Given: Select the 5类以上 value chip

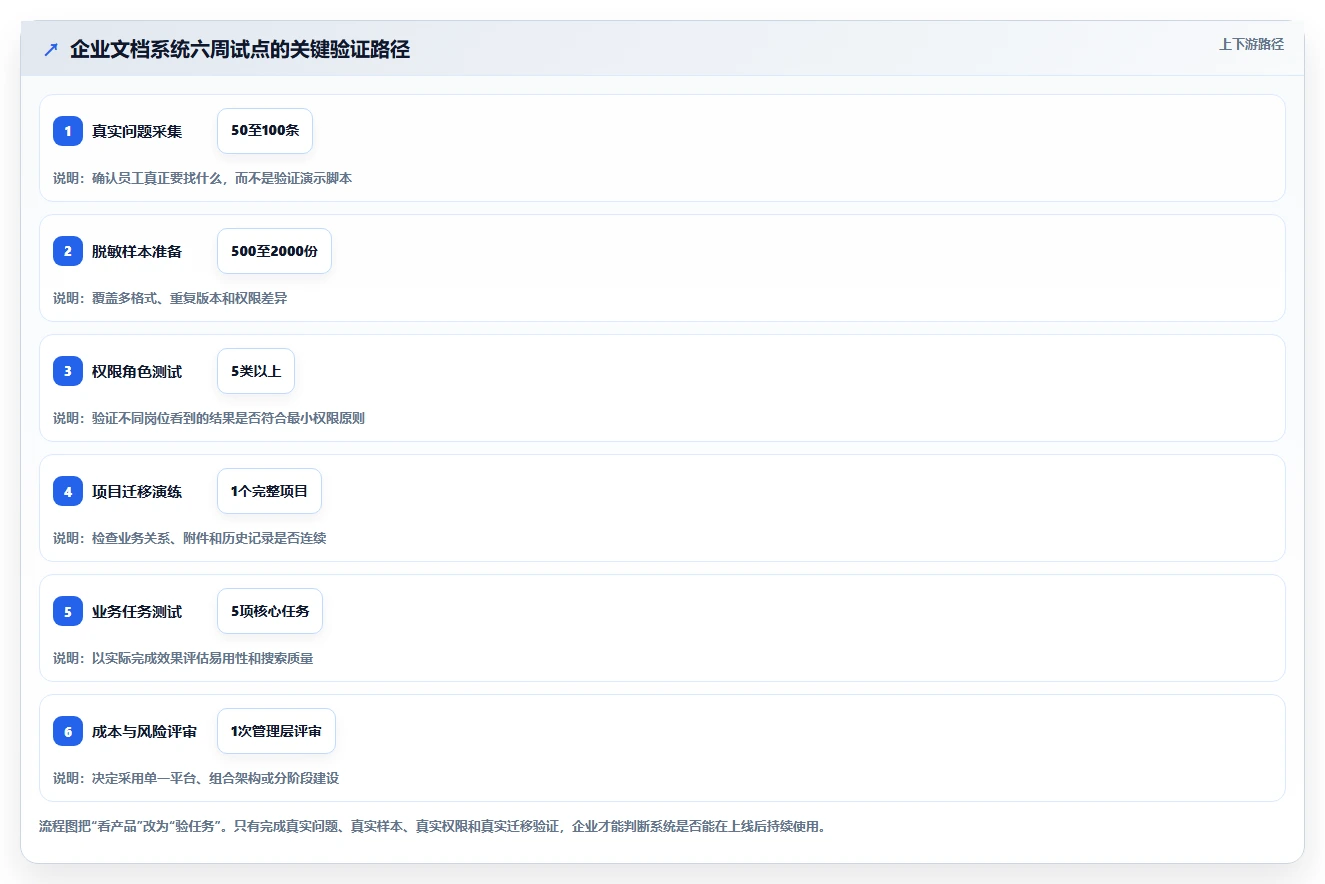Looking at the screenshot, I should [256, 371].
